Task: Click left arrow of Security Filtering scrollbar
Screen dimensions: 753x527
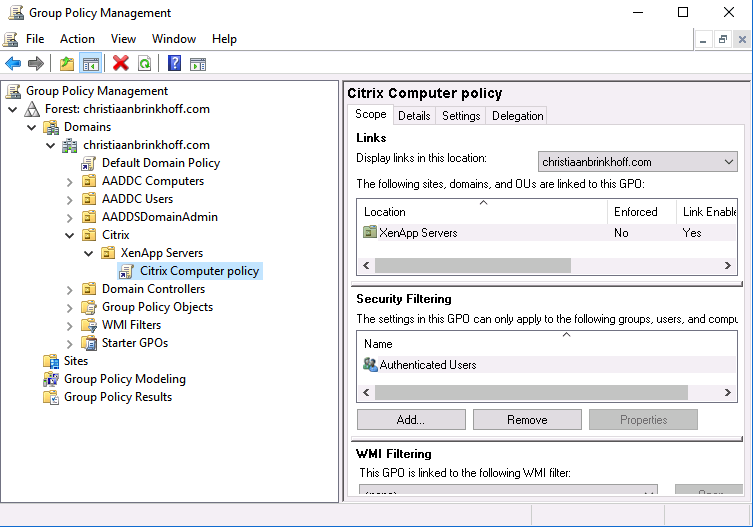Action: [366, 392]
